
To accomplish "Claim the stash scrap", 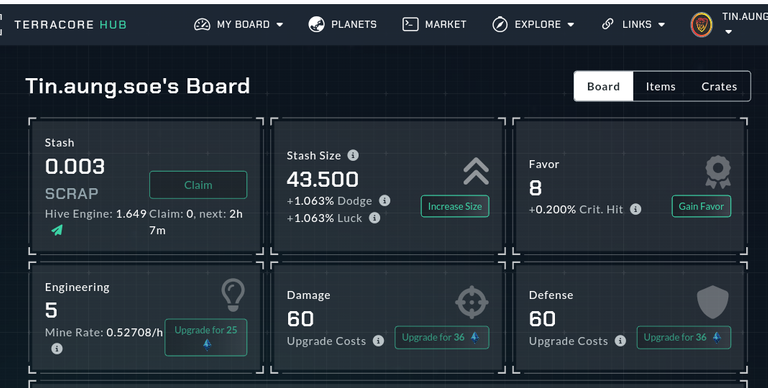I will (198, 185).
